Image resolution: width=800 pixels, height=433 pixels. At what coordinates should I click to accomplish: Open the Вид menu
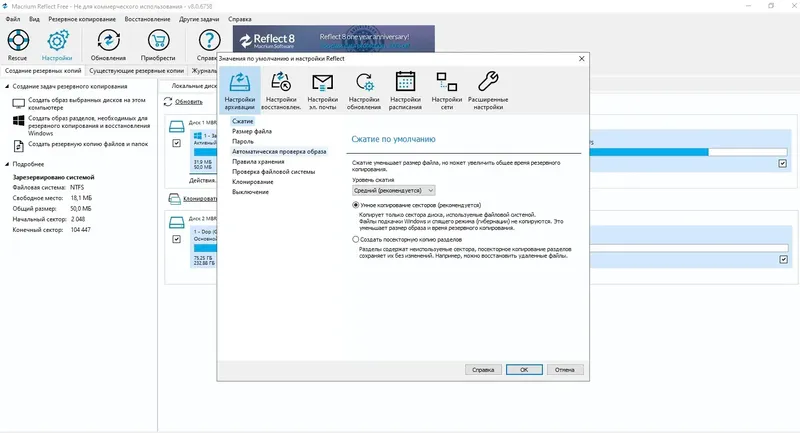point(34,19)
